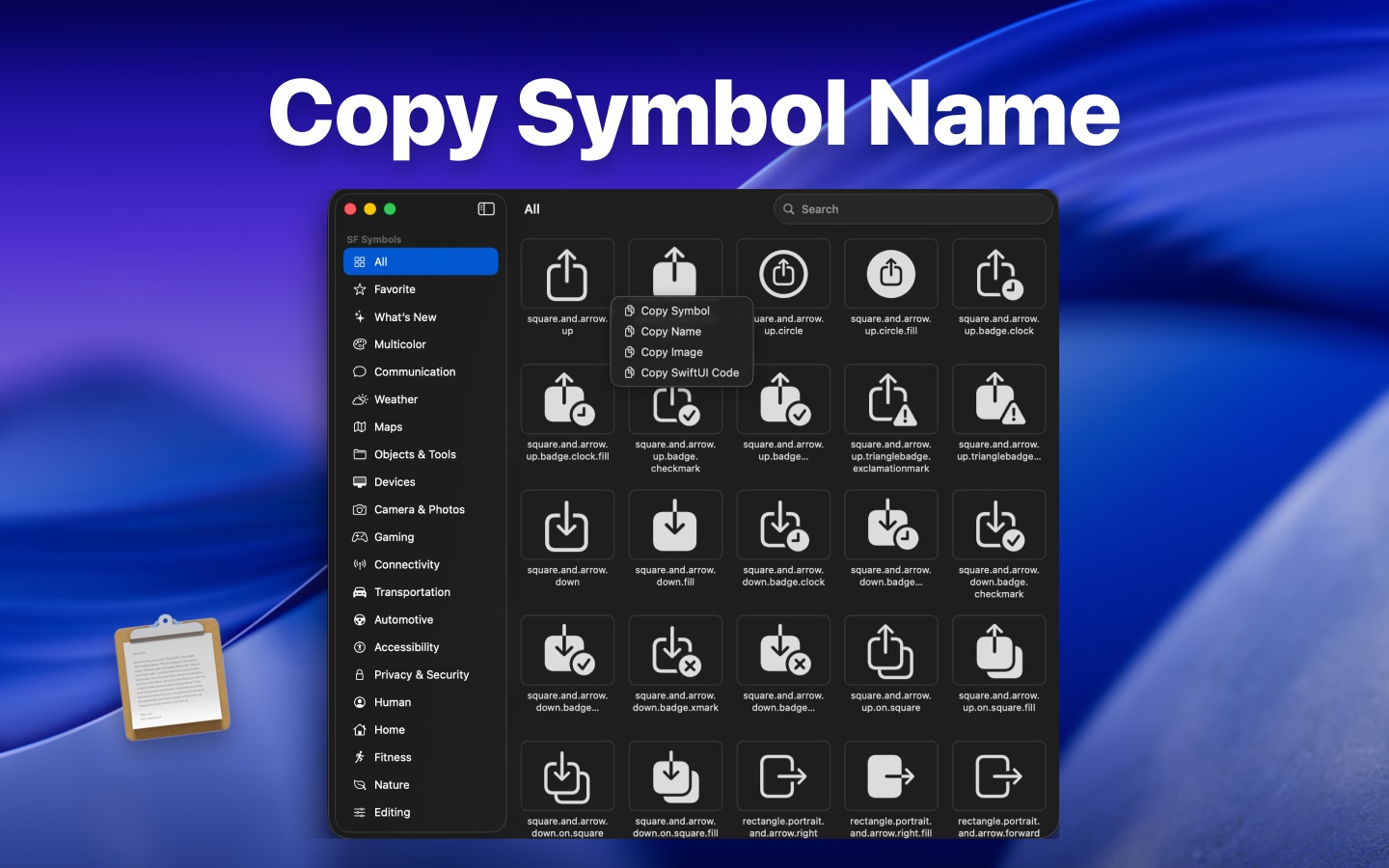1389x868 pixels.
Task: Open the Editing category
Action: (421, 812)
